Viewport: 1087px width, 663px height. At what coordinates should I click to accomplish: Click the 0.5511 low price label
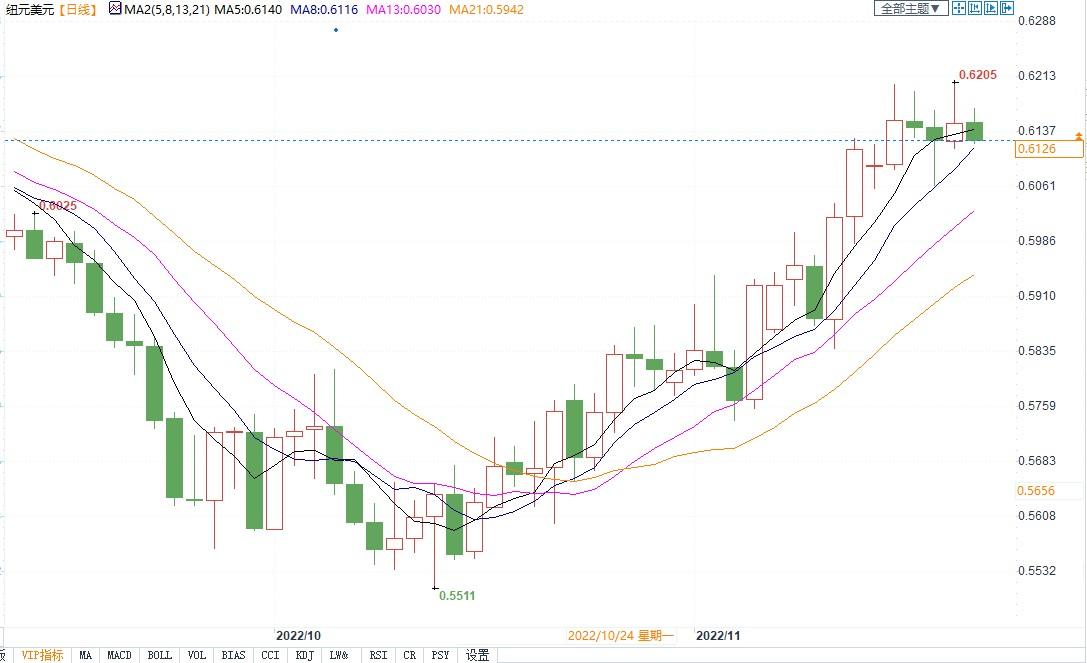point(457,595)
